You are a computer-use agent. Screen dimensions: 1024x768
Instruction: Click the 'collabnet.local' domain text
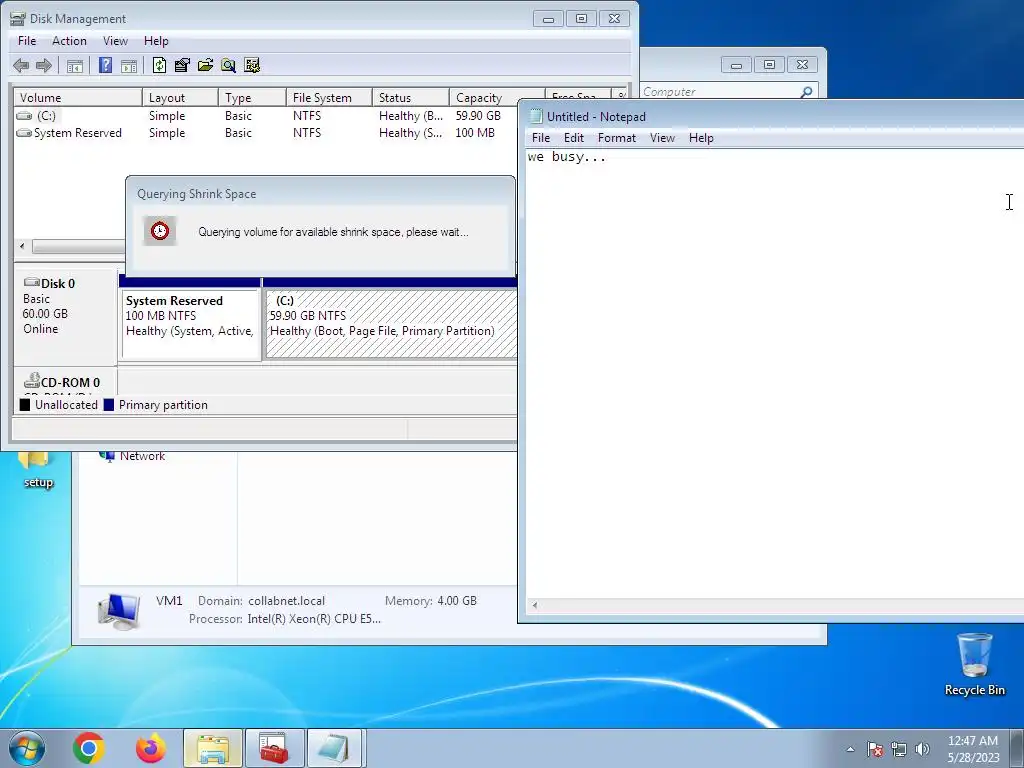pos(286,601)
